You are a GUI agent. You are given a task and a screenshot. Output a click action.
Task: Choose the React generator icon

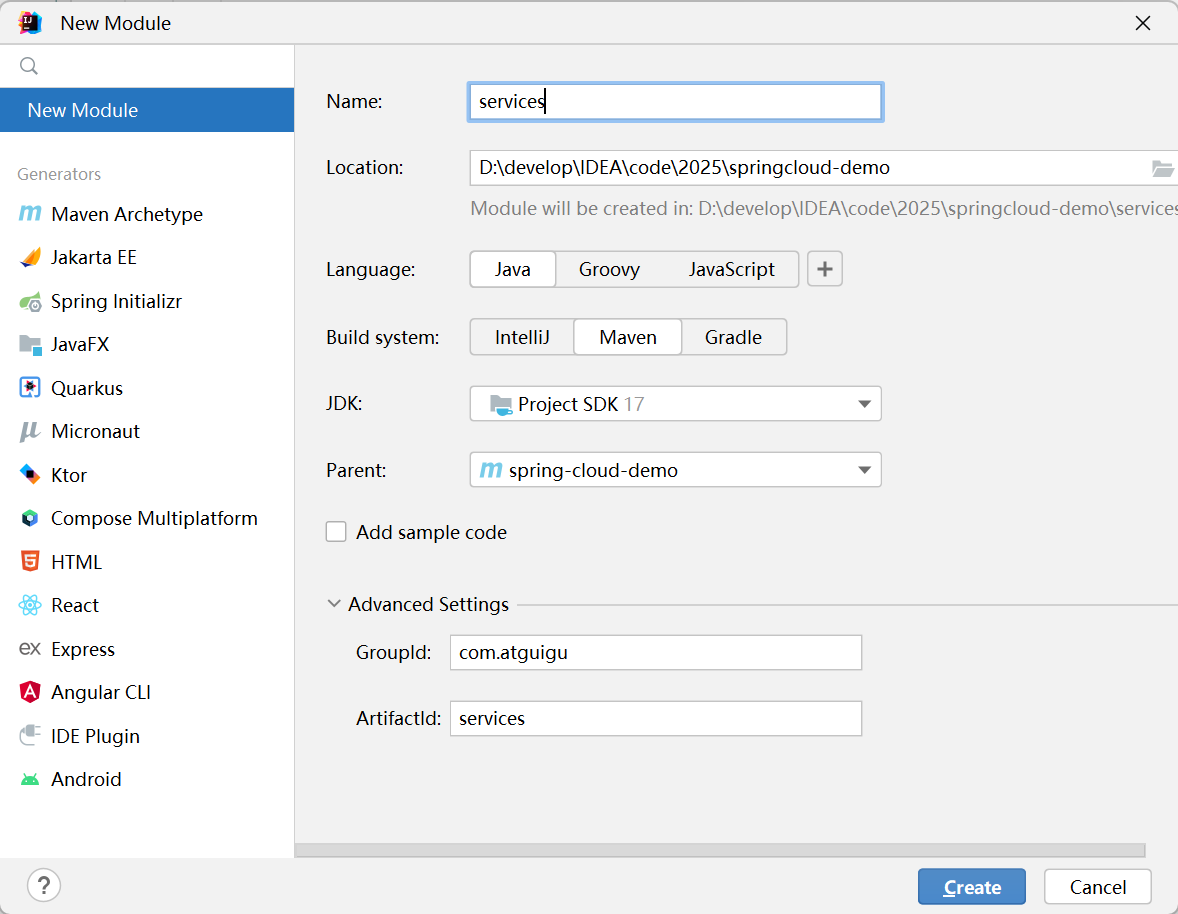(30, 605)
